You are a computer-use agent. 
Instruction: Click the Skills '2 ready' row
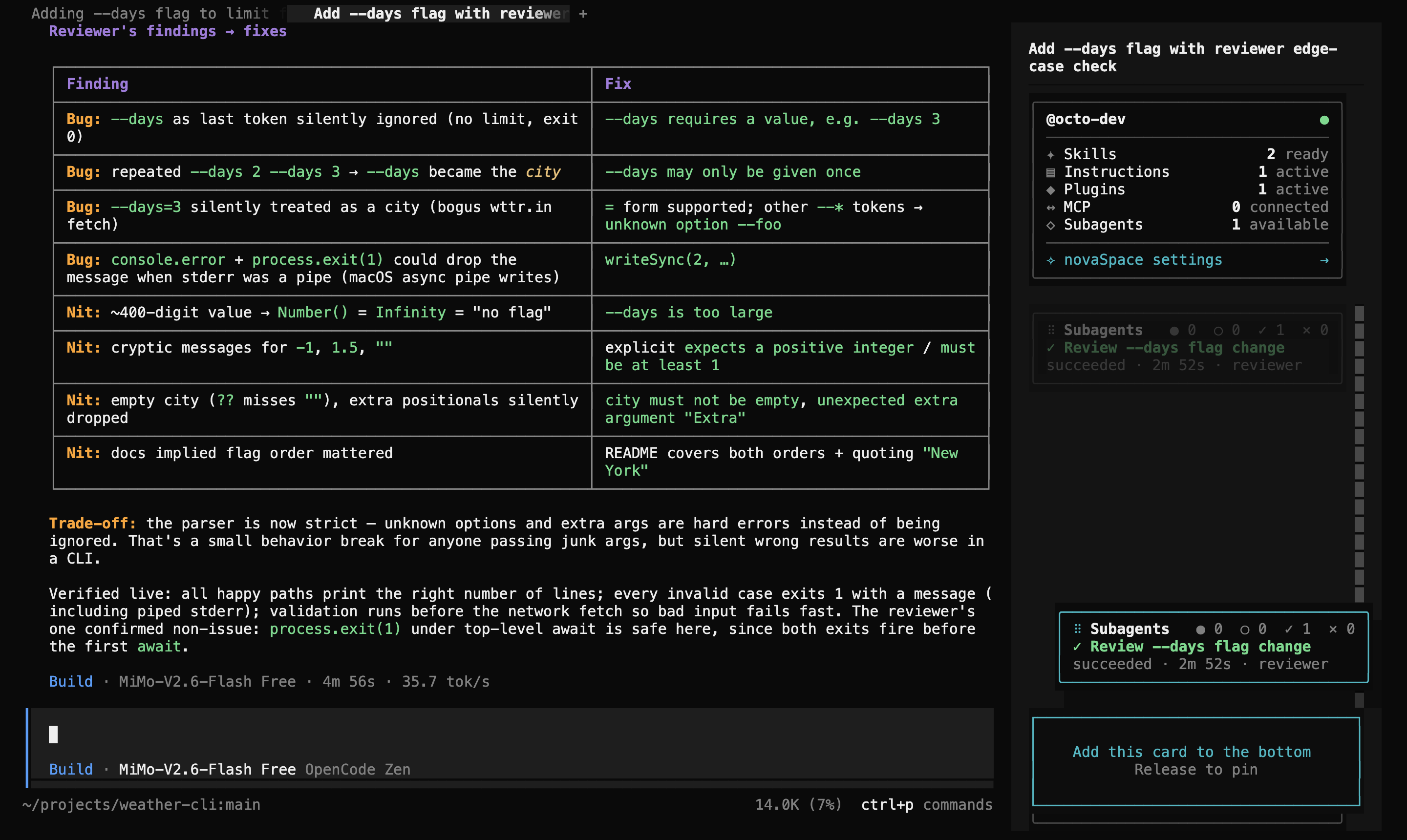pyautogui.click(x=1187, y=154)
